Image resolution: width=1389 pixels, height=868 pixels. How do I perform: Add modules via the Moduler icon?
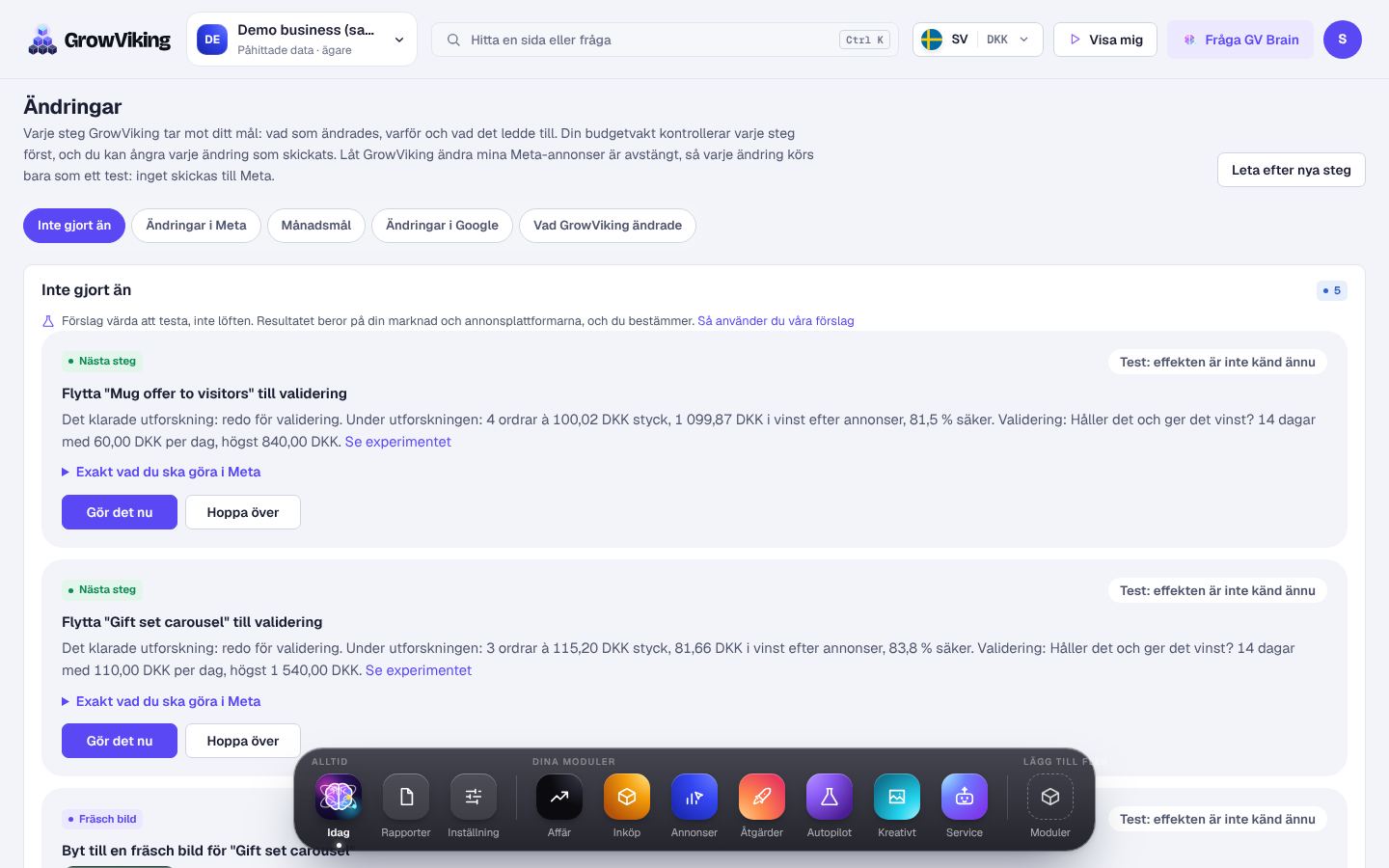point(1050,798)
